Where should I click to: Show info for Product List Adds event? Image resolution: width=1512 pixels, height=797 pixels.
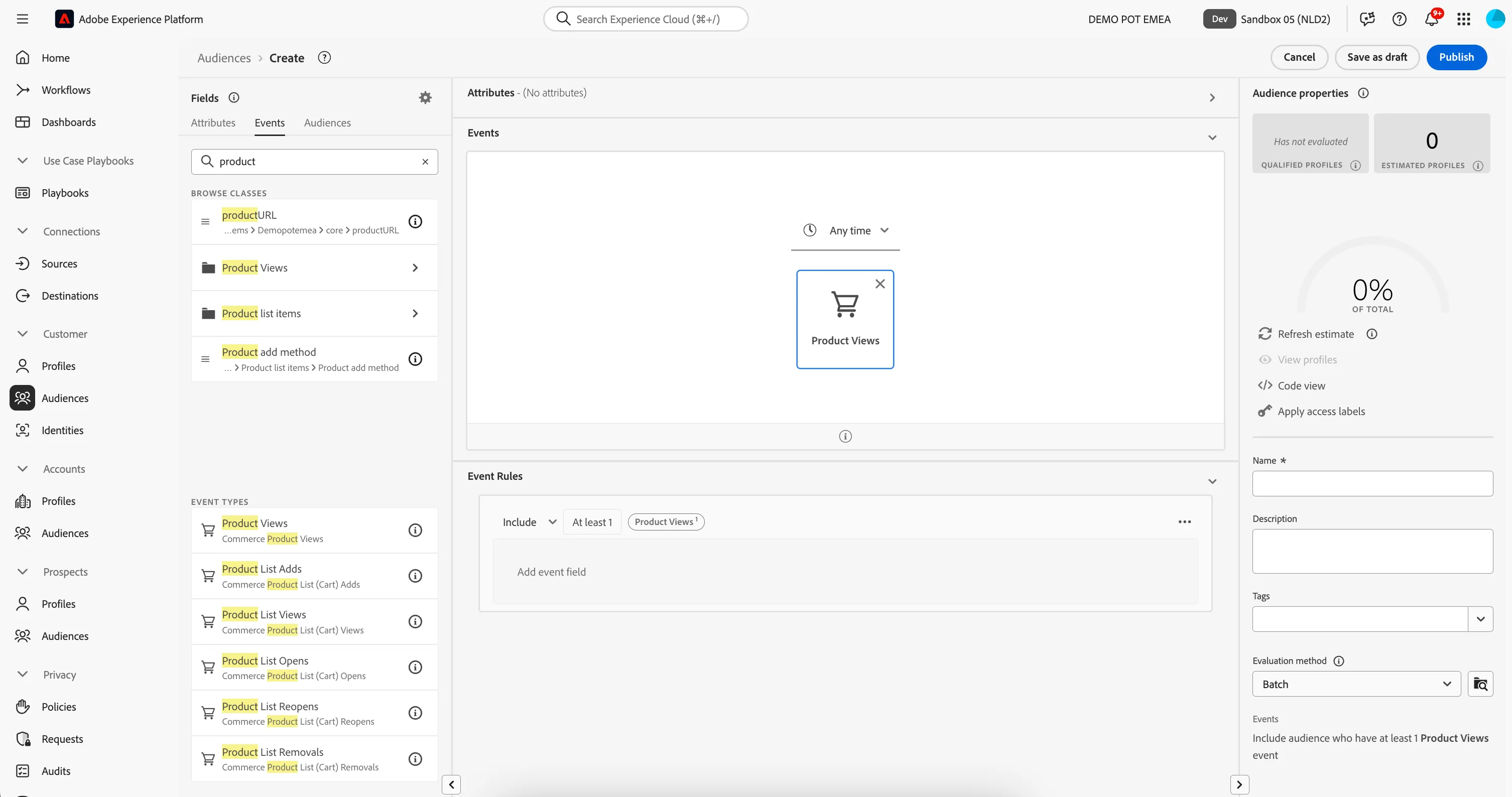point(415,576)
